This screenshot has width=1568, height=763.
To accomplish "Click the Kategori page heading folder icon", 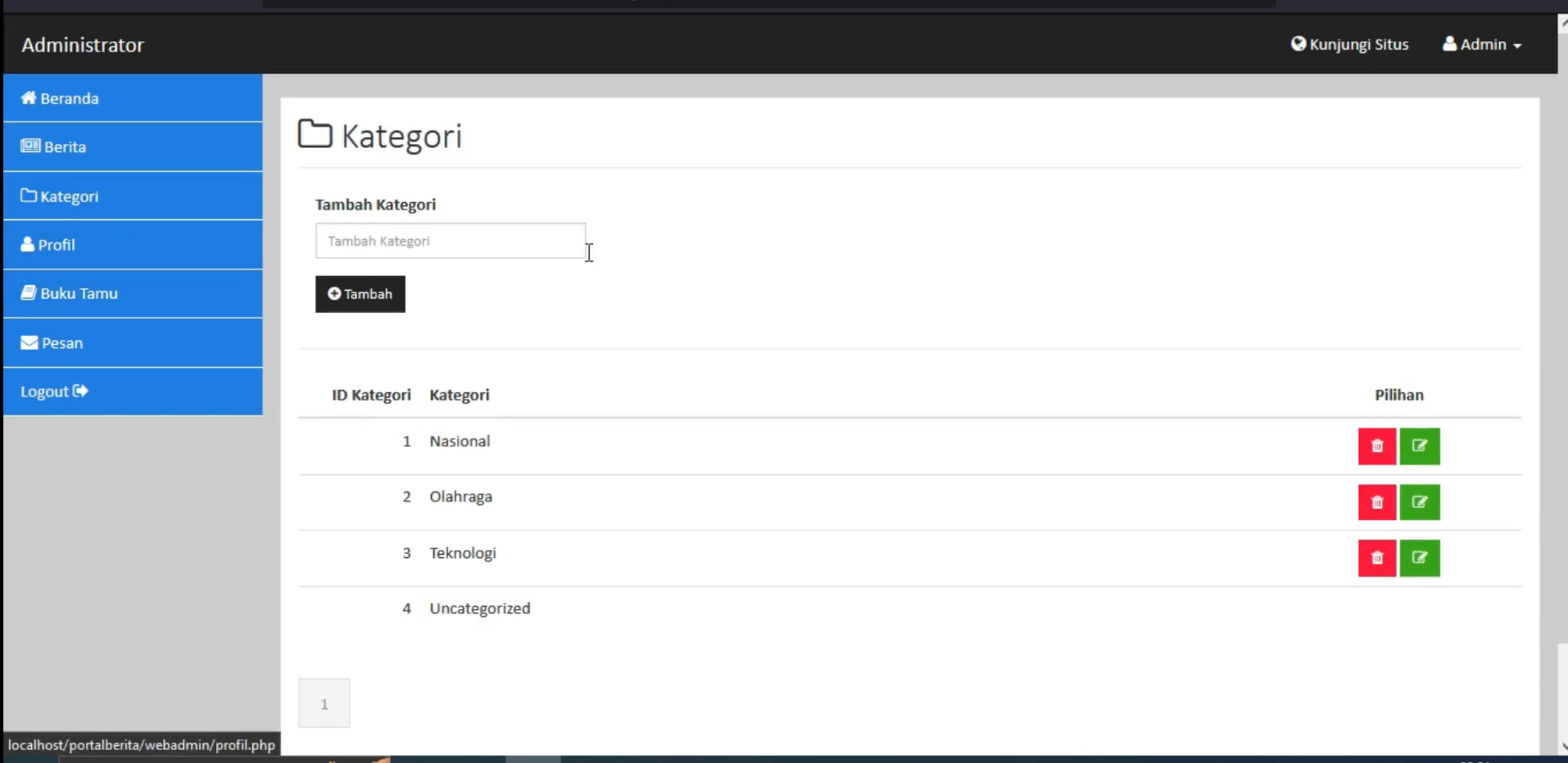I will [315, 134].
